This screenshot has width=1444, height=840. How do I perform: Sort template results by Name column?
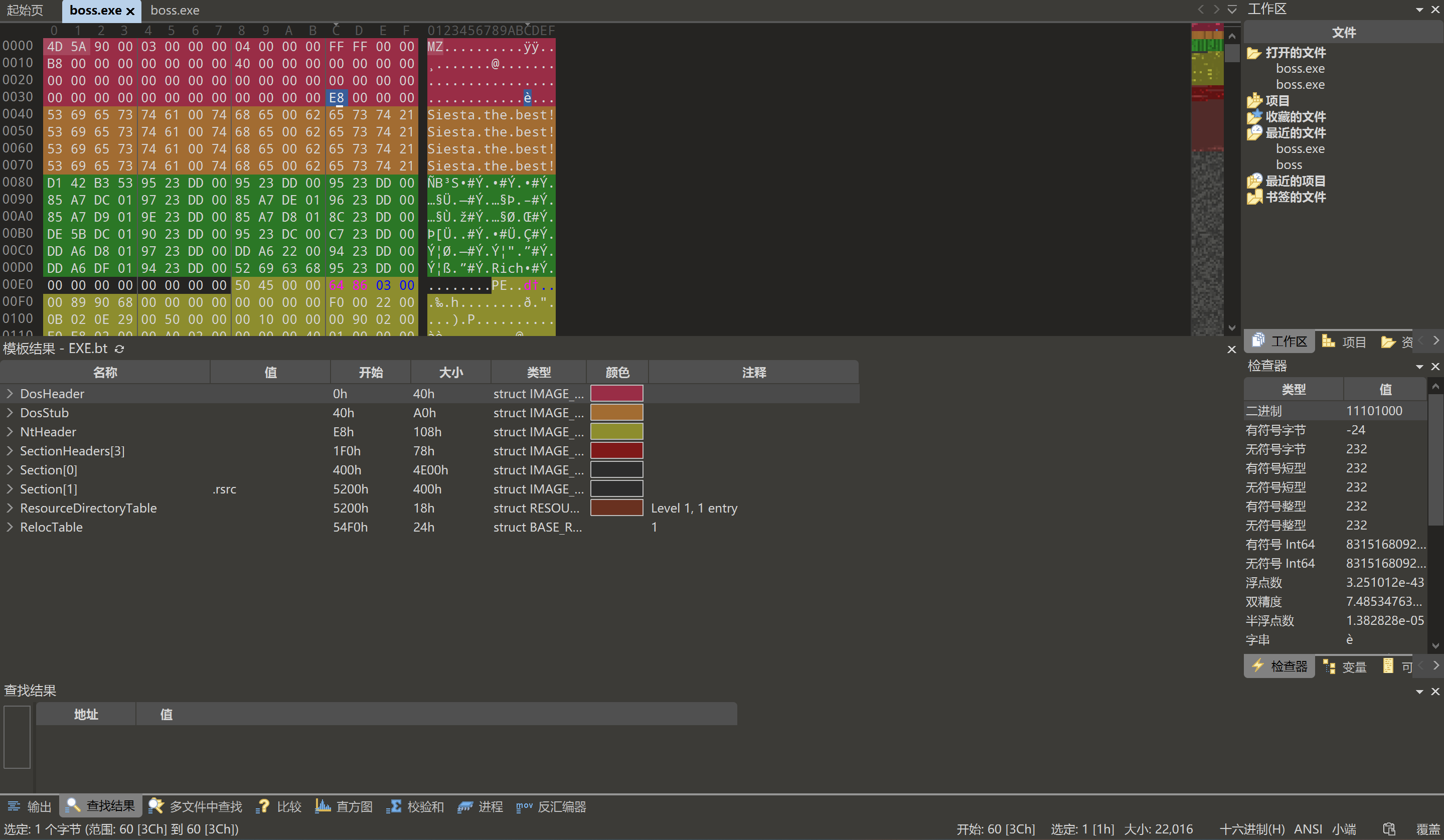point(105,373)
